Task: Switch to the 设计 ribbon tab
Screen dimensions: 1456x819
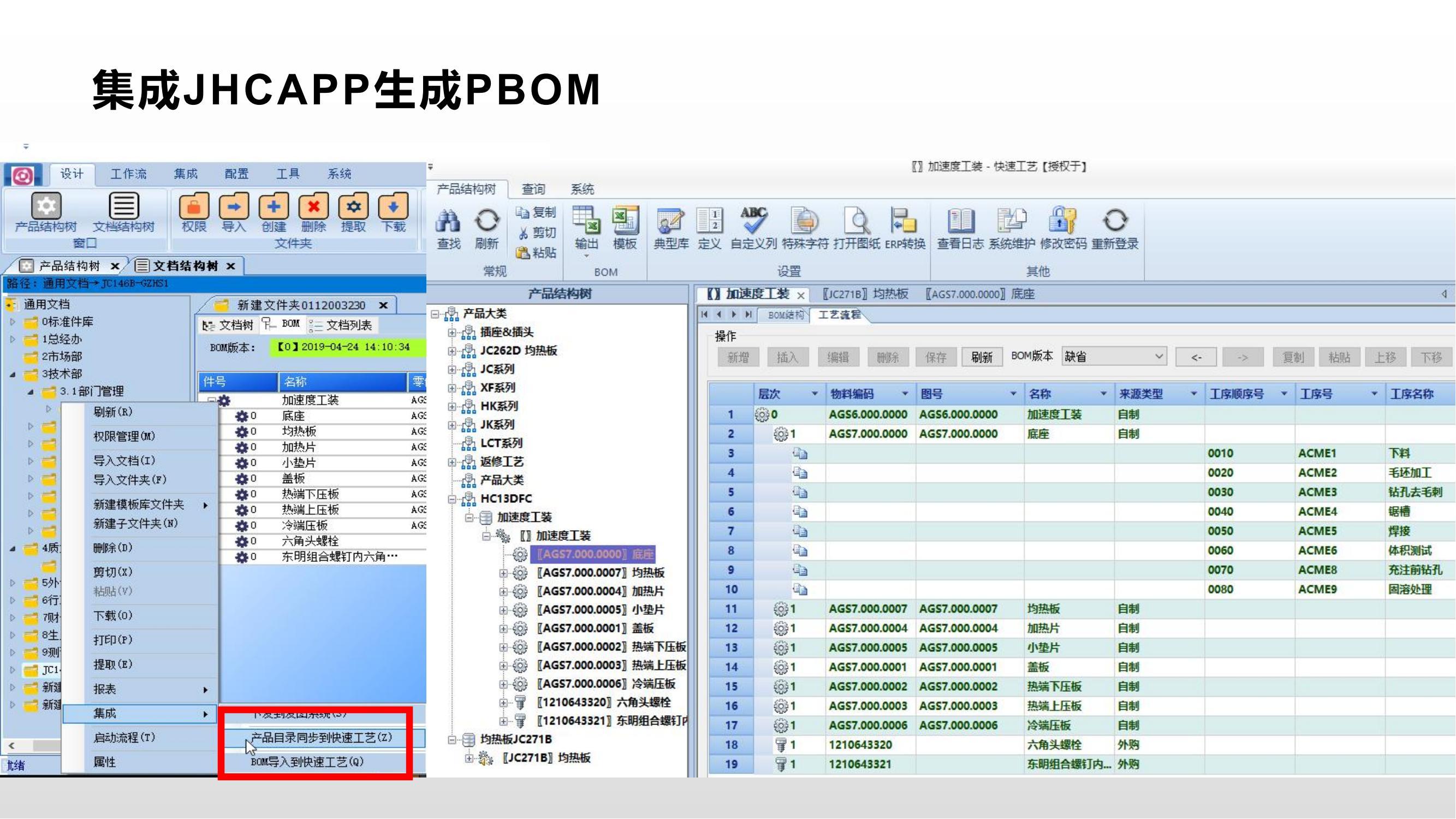Action: pos(72,174)
